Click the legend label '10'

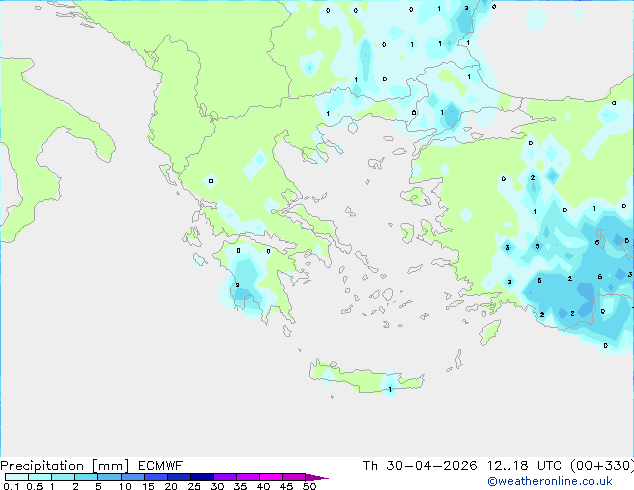pos(125,486)
